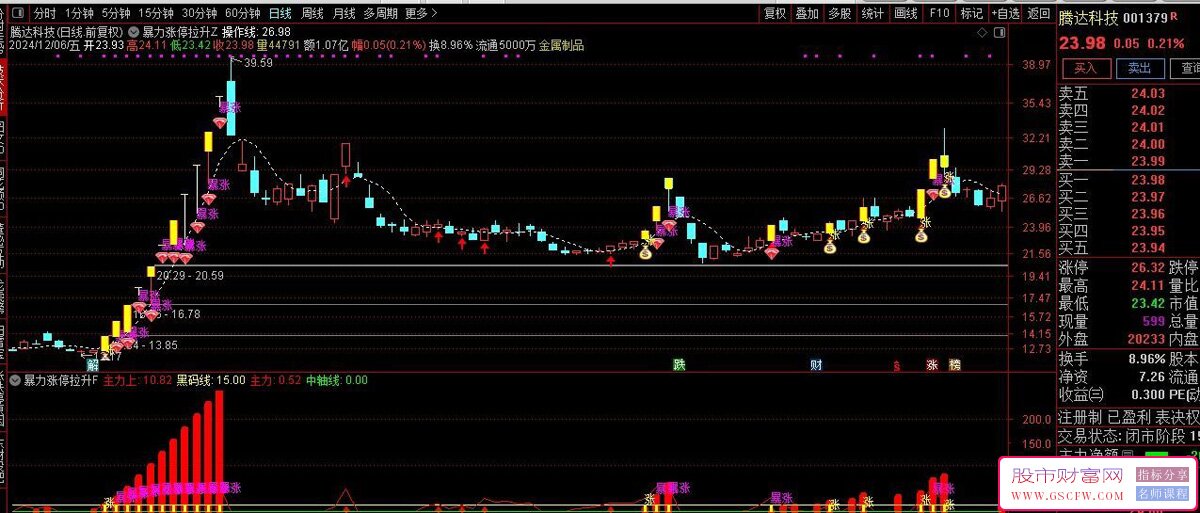This screenshot has width=1200, height=513.
Task: Click the 金属制品 industry label
Action: coord(561,45)
